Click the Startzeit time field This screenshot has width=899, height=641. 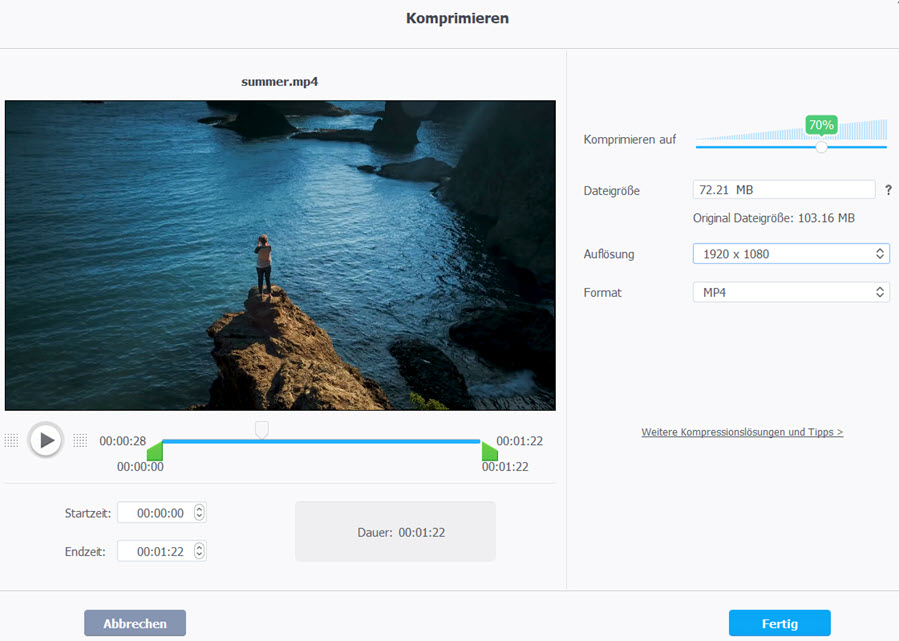coord(155,513)
